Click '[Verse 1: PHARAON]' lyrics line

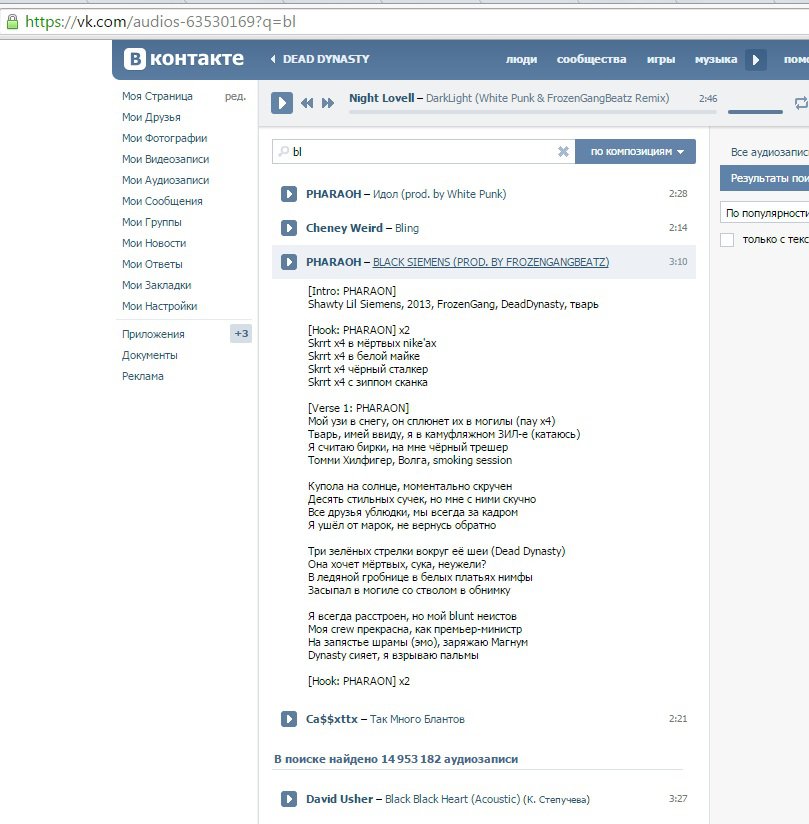point(359,408)
